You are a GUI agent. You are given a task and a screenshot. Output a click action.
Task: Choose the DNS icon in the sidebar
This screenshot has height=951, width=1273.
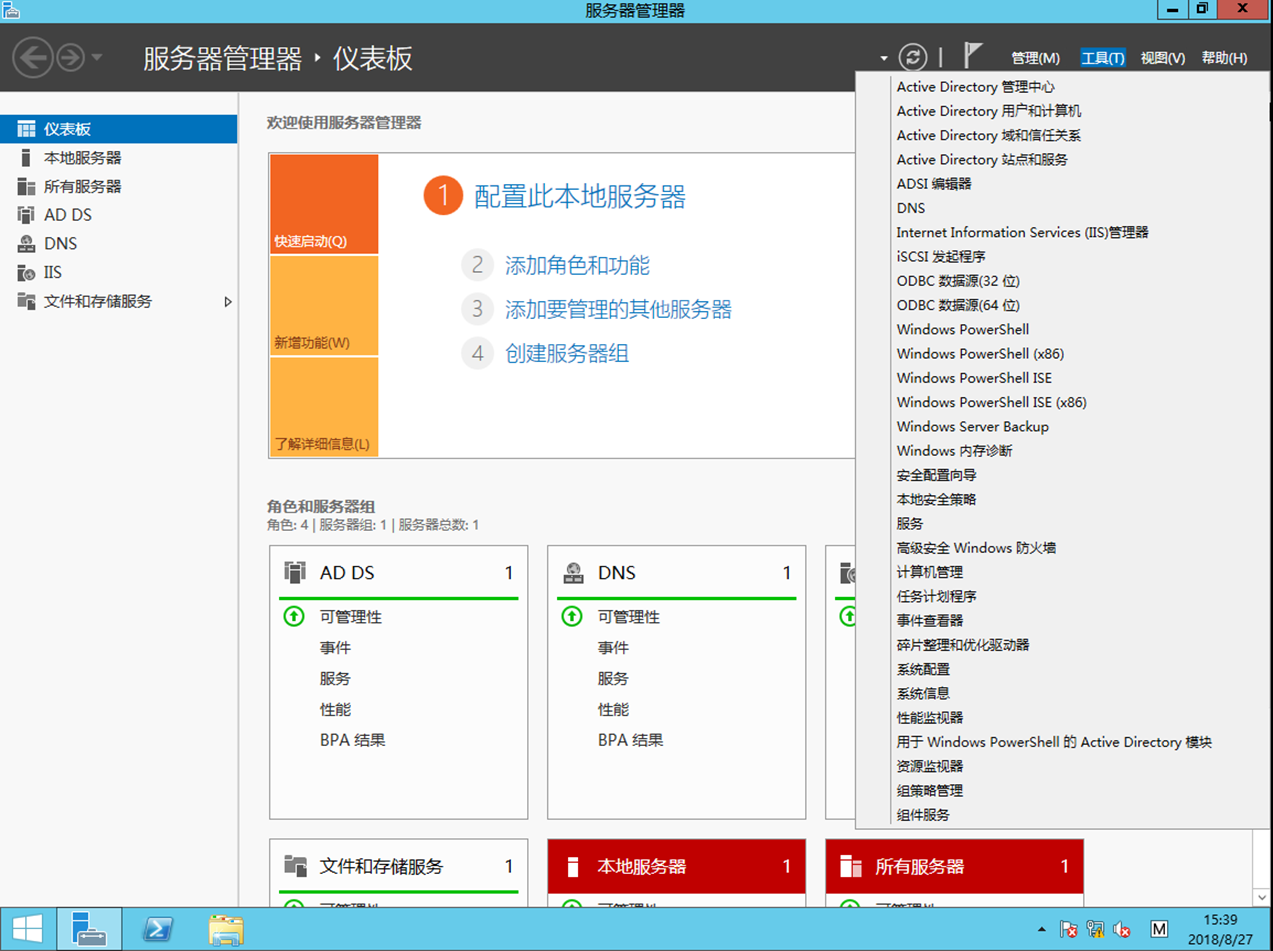pyautogui.click(x=26, y=243)
